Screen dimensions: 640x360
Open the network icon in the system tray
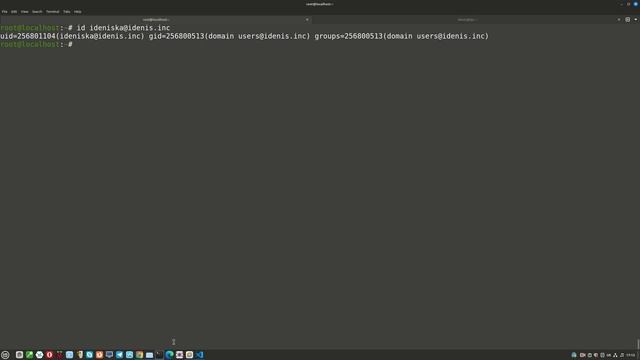tap(615, 355)
